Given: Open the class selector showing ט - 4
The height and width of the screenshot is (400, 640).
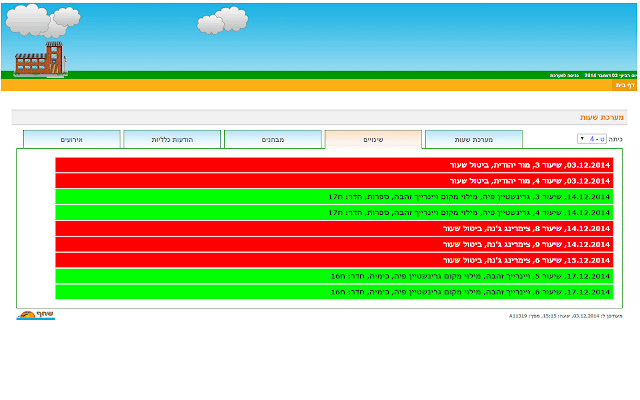Looking at the screenshot, I should click(x=592, y=139).
